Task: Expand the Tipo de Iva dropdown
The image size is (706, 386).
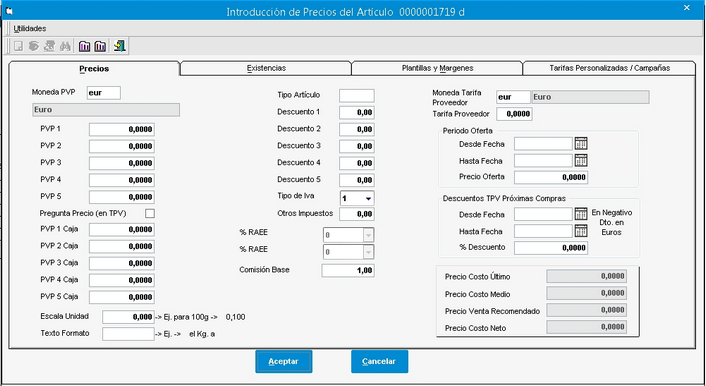Action: [x=368, y=198]
